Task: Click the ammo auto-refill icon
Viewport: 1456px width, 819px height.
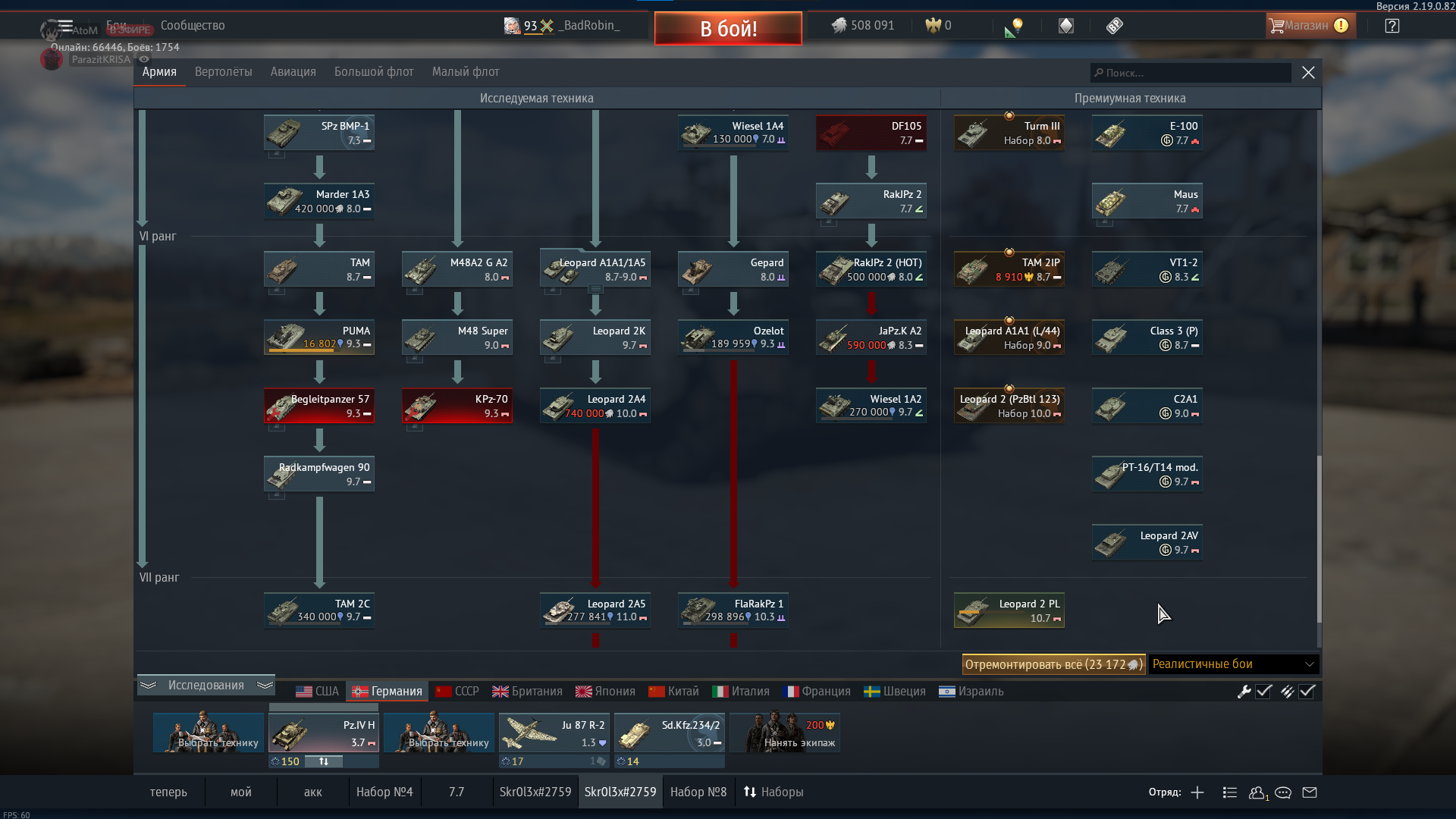Action: point(1287,692)
